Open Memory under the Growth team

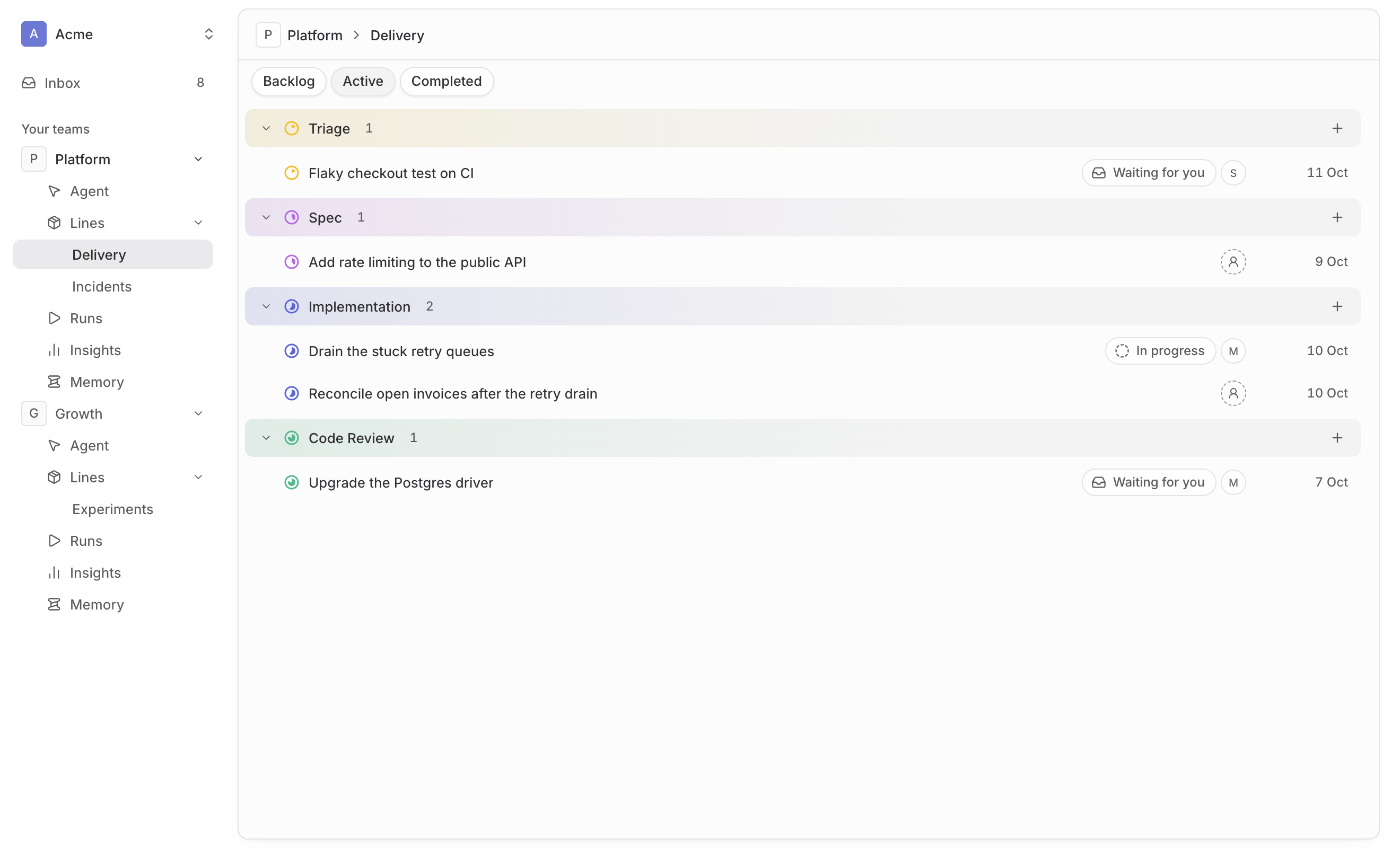[113, 604]
